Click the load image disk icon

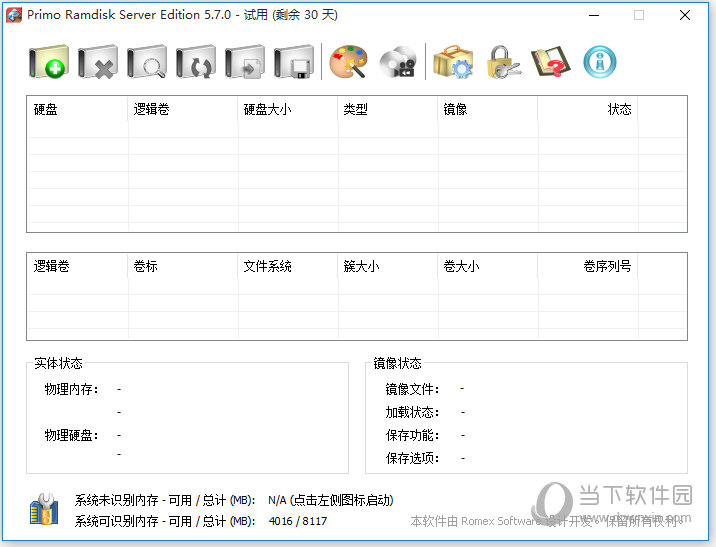pyautogui.click(x=245, y=62)
